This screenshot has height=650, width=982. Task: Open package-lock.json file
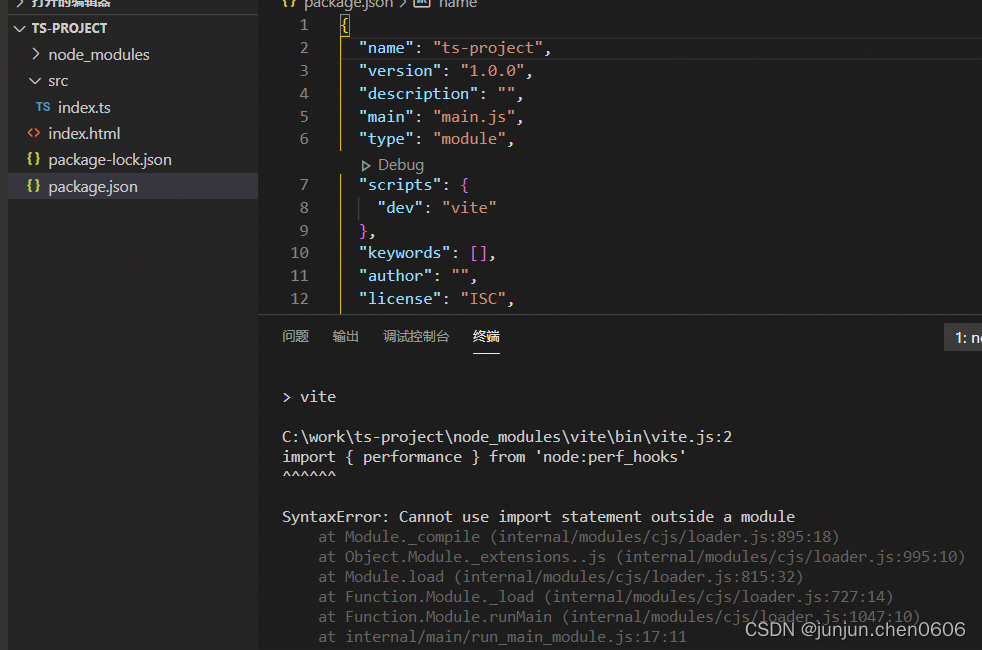[110, 160]
